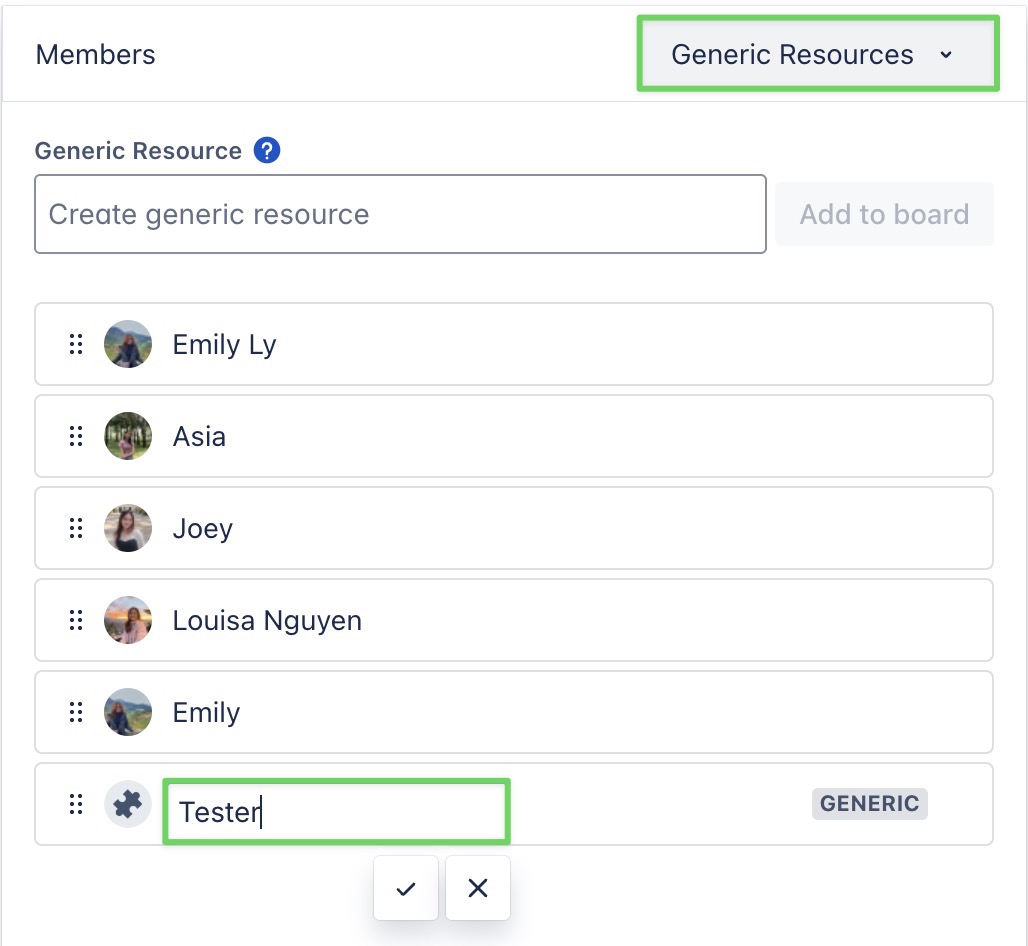The width and height of the screenshot is (1028, 946).
Task: Select the Louisa Nguyen member row
Action: coord(600,621)
